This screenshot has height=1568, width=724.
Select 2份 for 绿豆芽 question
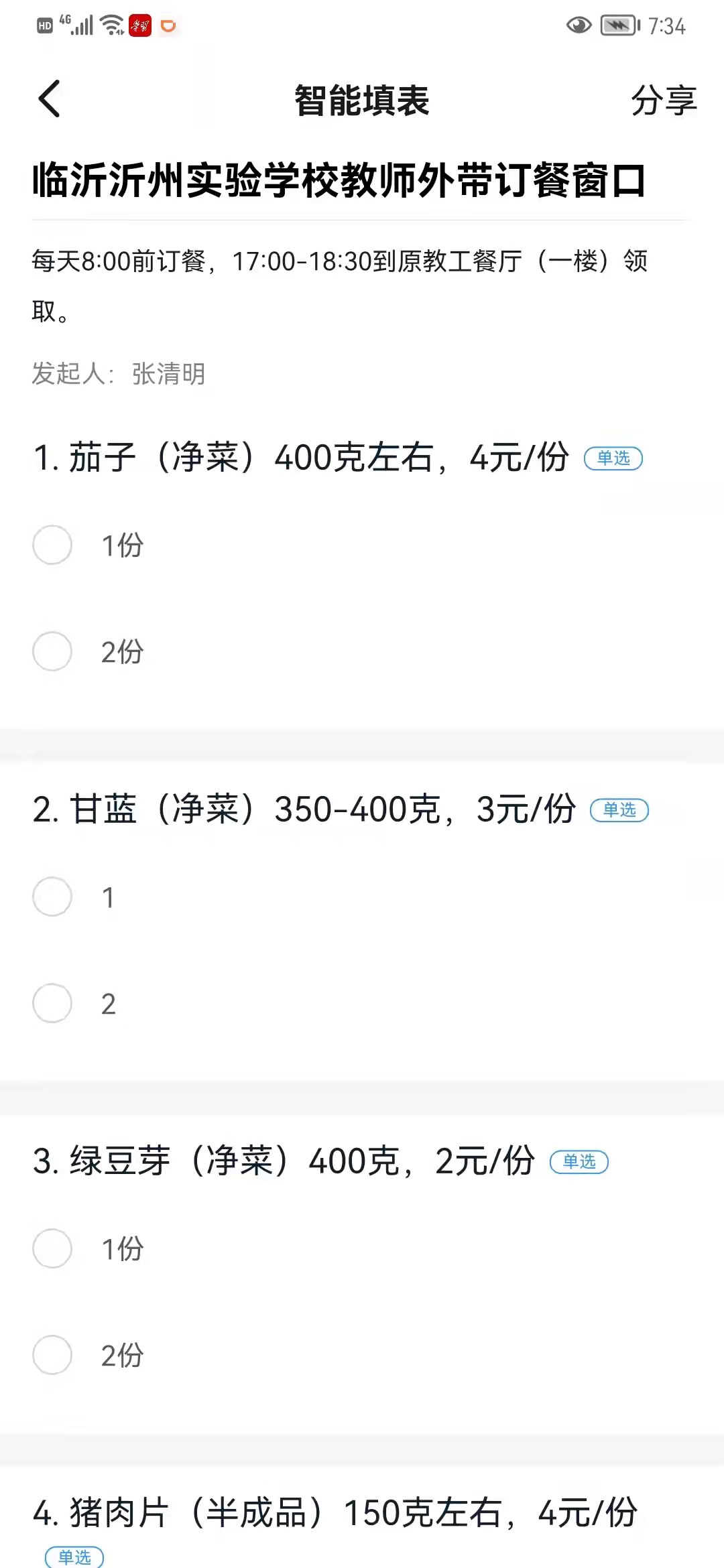pyautogui.click(x=52, y=1355)
